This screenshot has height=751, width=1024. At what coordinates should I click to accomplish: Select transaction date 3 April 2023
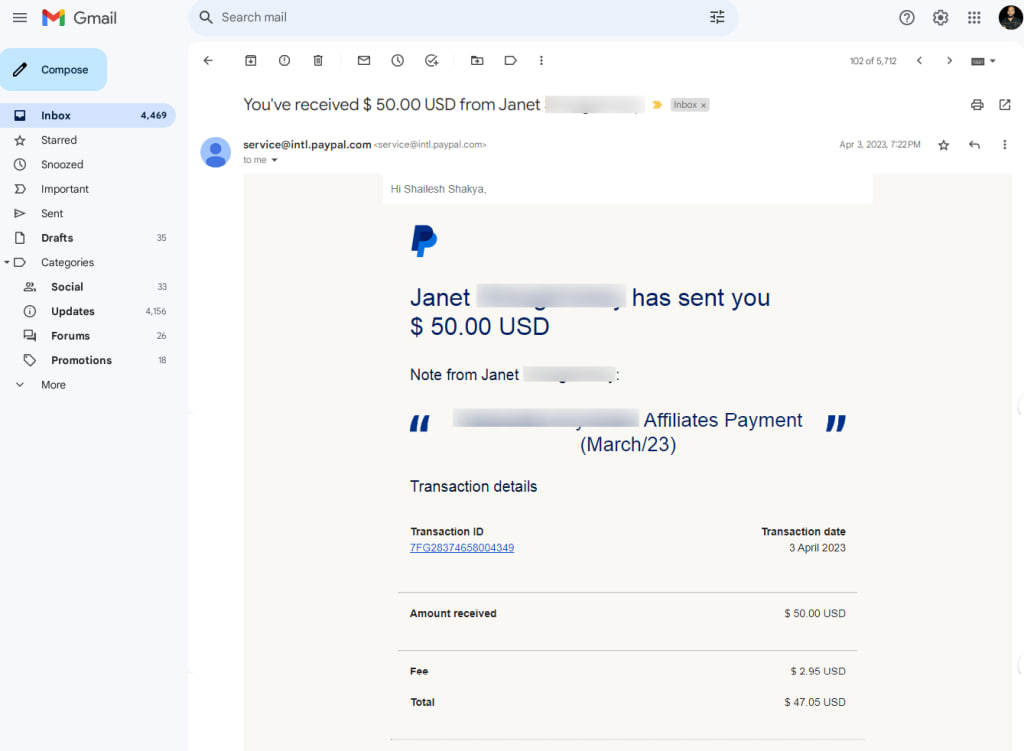817,549
